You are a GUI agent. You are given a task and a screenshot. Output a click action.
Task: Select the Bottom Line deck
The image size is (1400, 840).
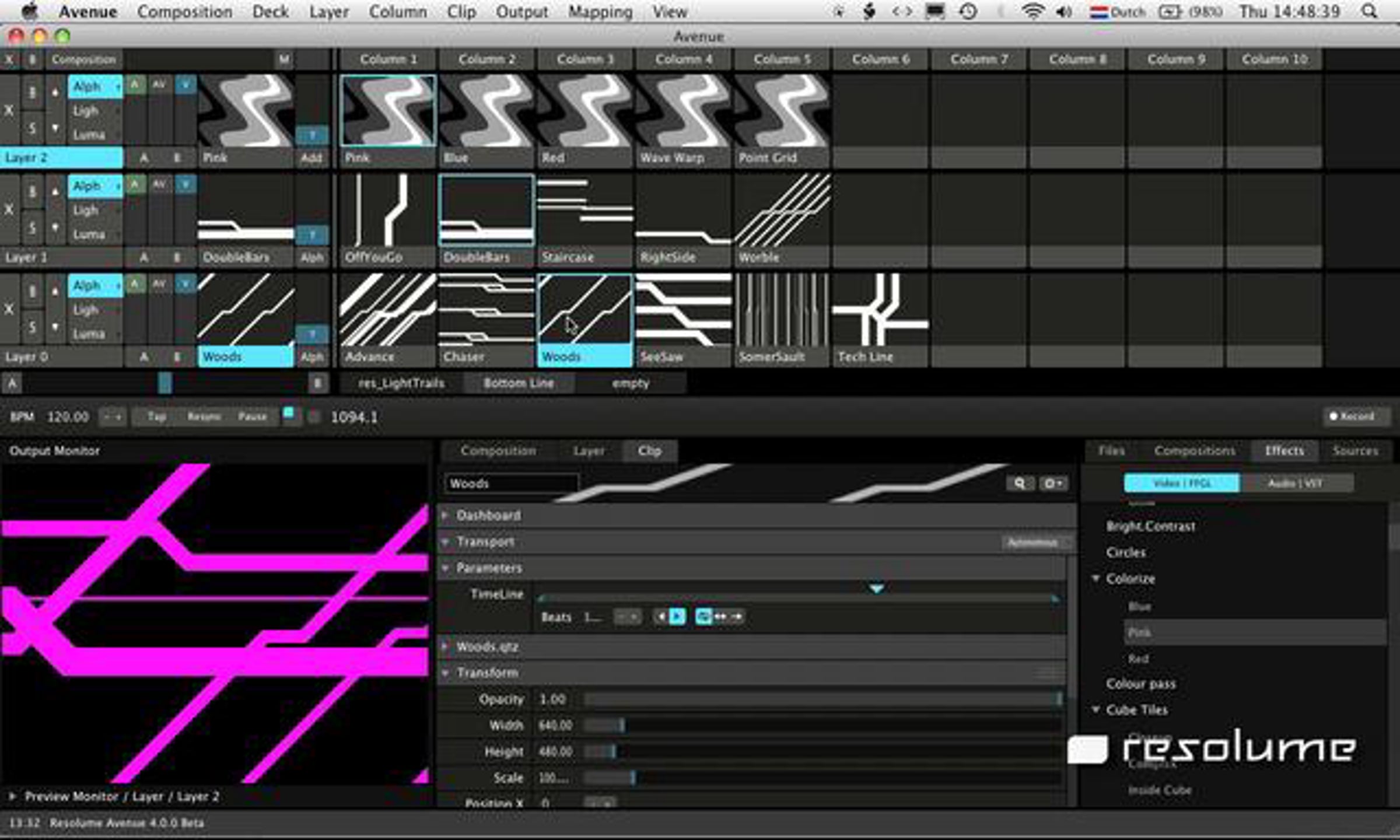click(x=519, y=383)
